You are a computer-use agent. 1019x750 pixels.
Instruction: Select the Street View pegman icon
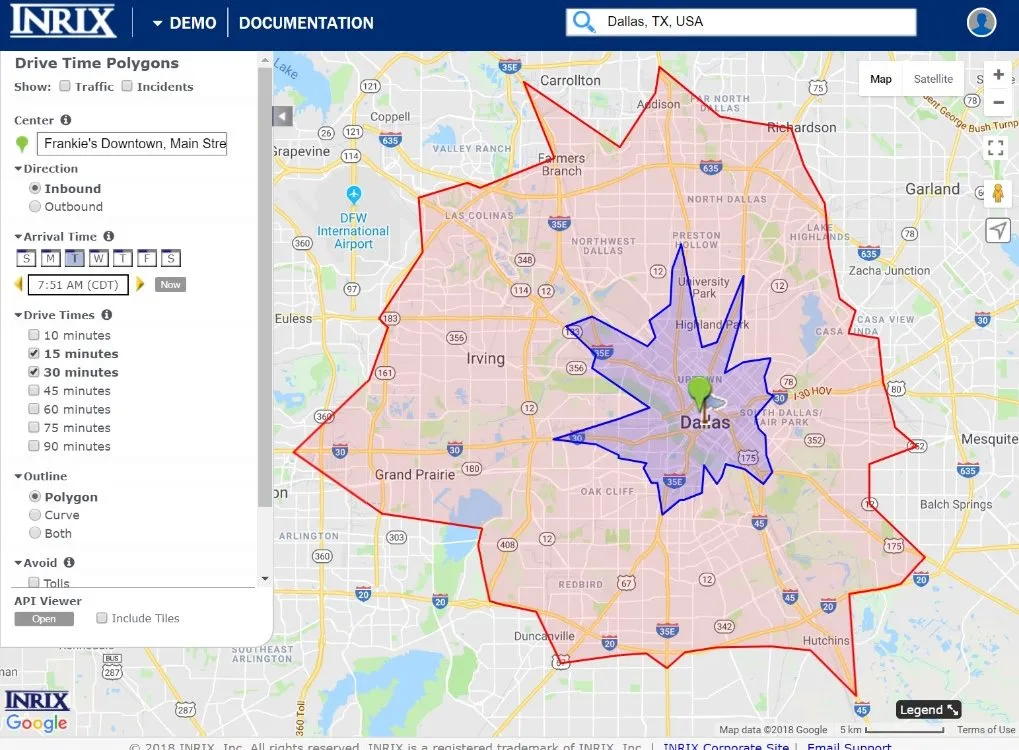tap(998, 193)
